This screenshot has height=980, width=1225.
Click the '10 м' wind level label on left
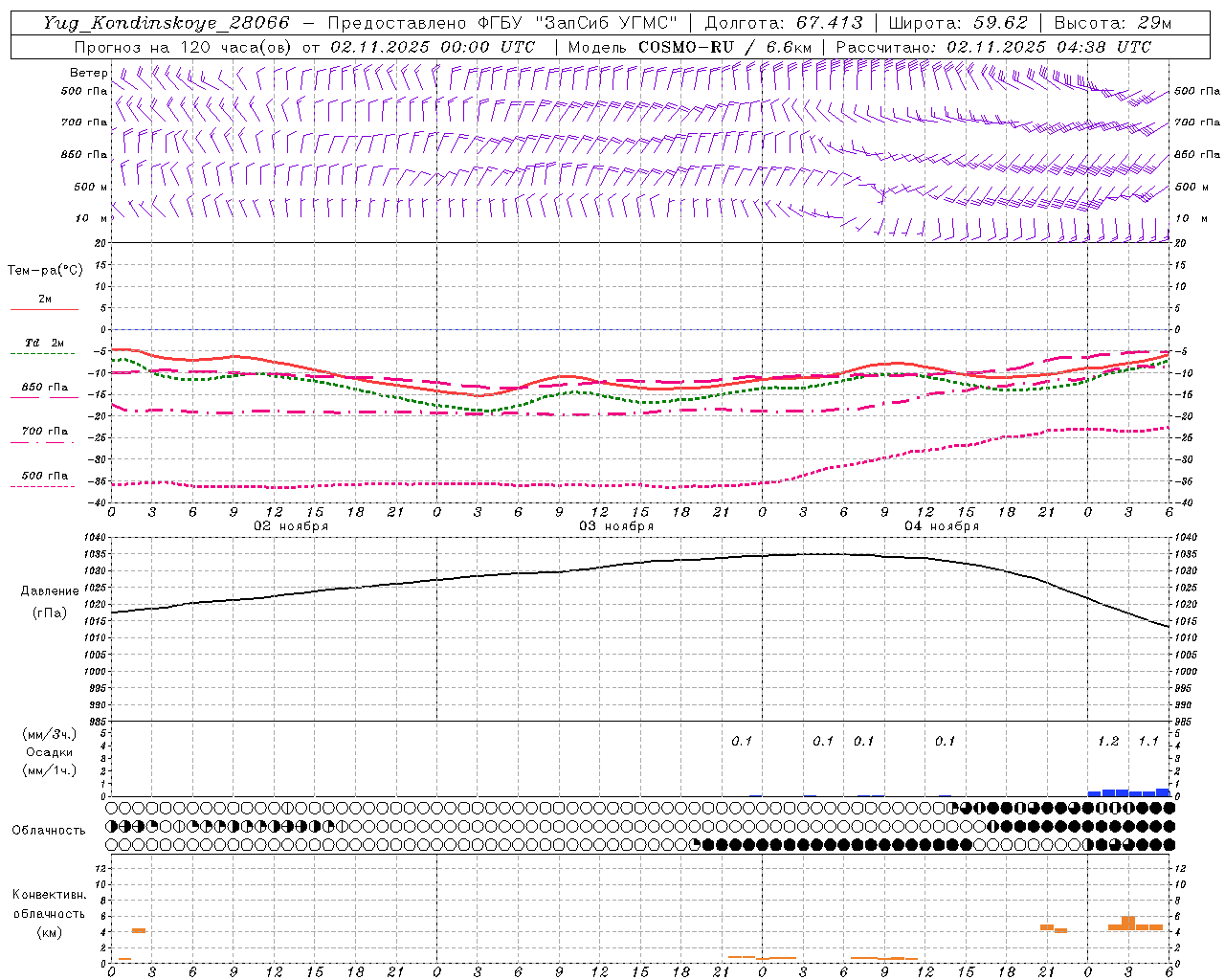pyautogui.click(x=92, y=218)
